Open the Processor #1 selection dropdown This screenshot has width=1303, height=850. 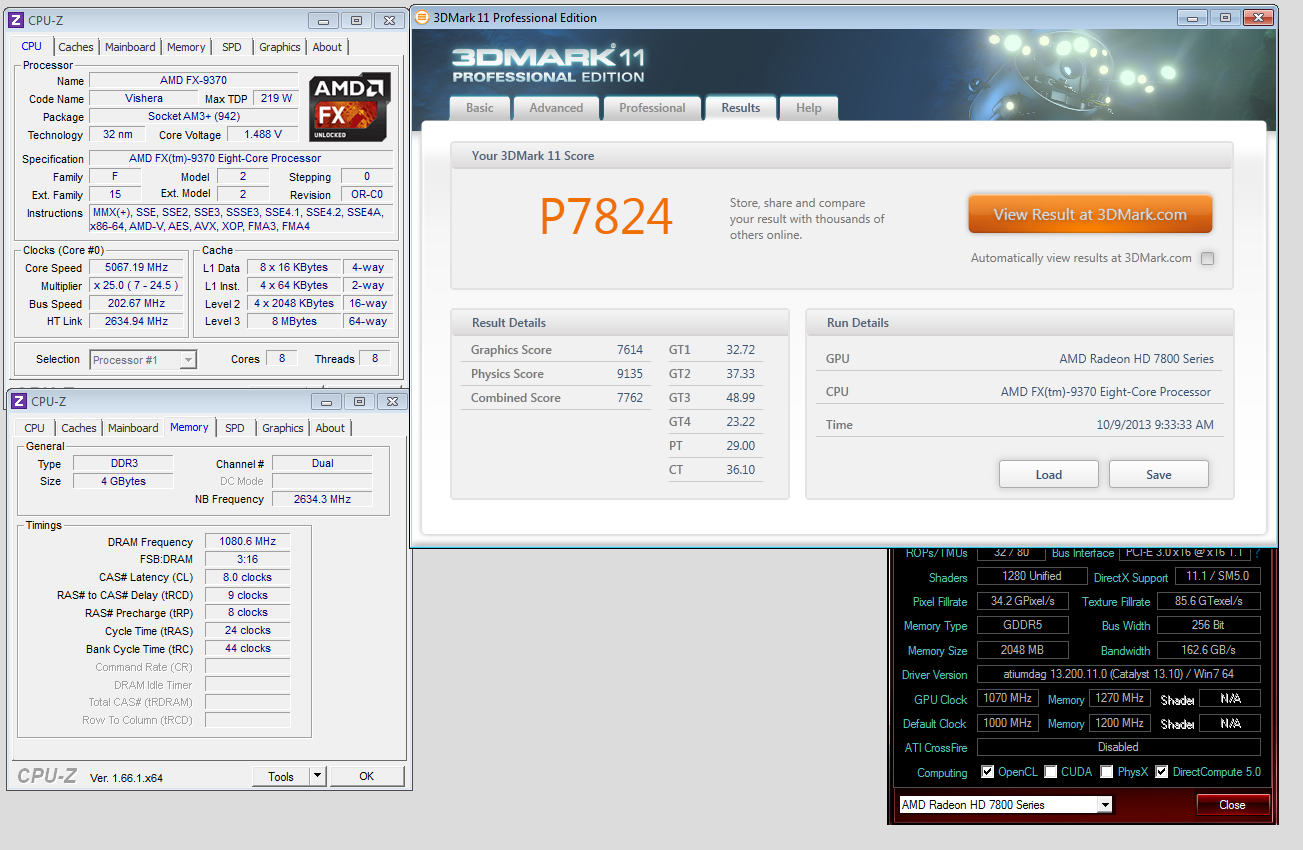point(143,360)
